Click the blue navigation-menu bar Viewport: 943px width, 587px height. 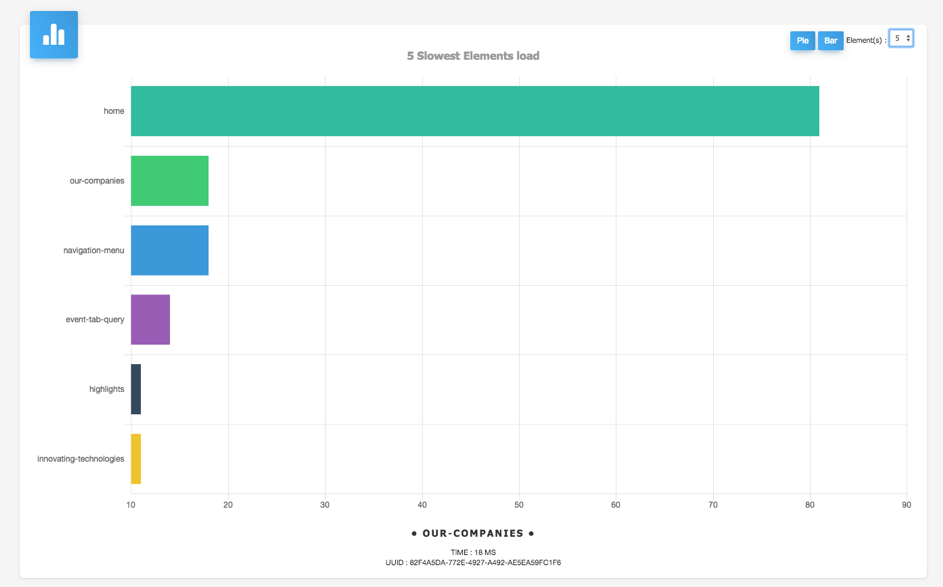169,250
